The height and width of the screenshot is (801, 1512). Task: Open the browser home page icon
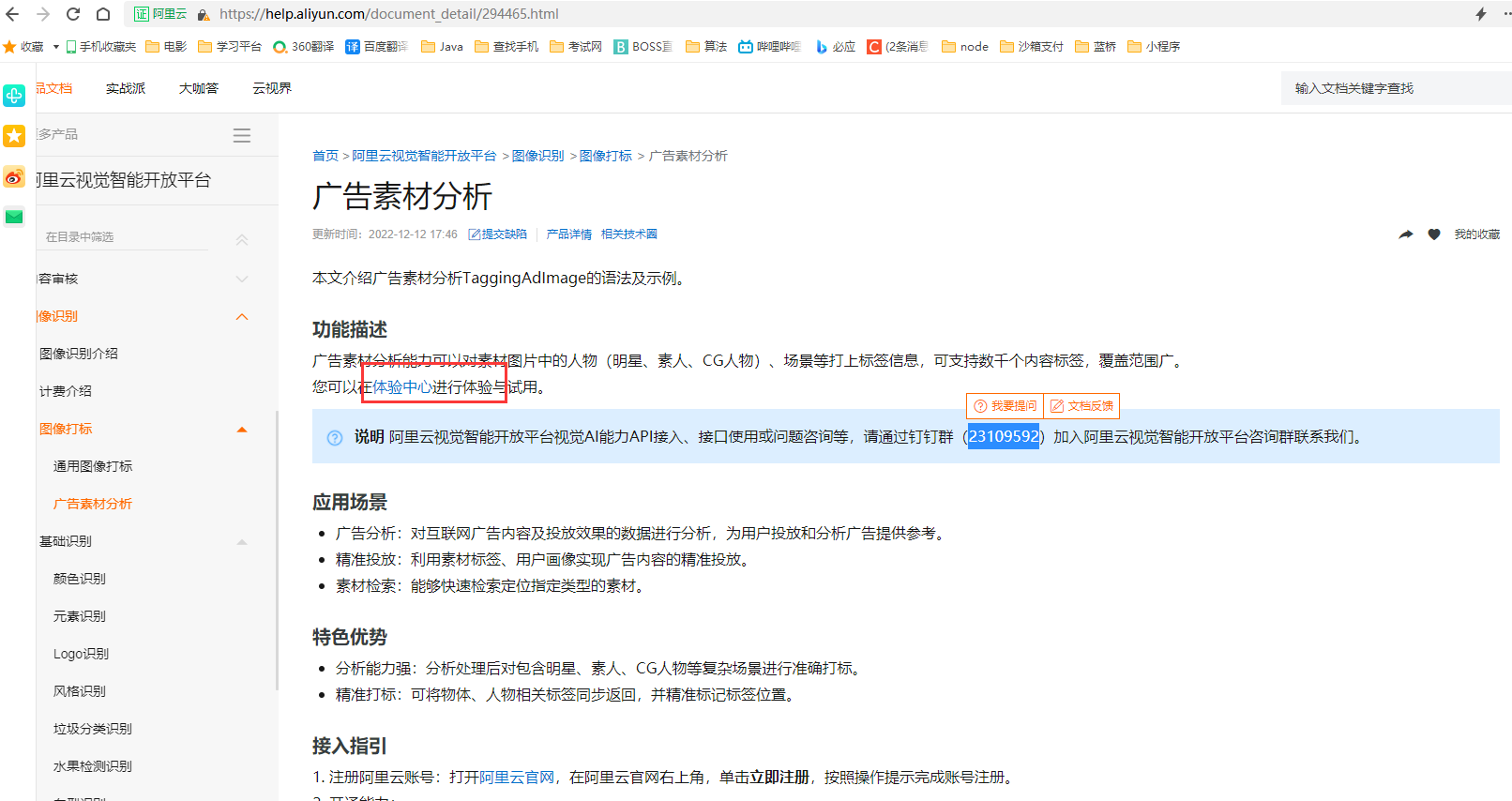tap(103, 14)
